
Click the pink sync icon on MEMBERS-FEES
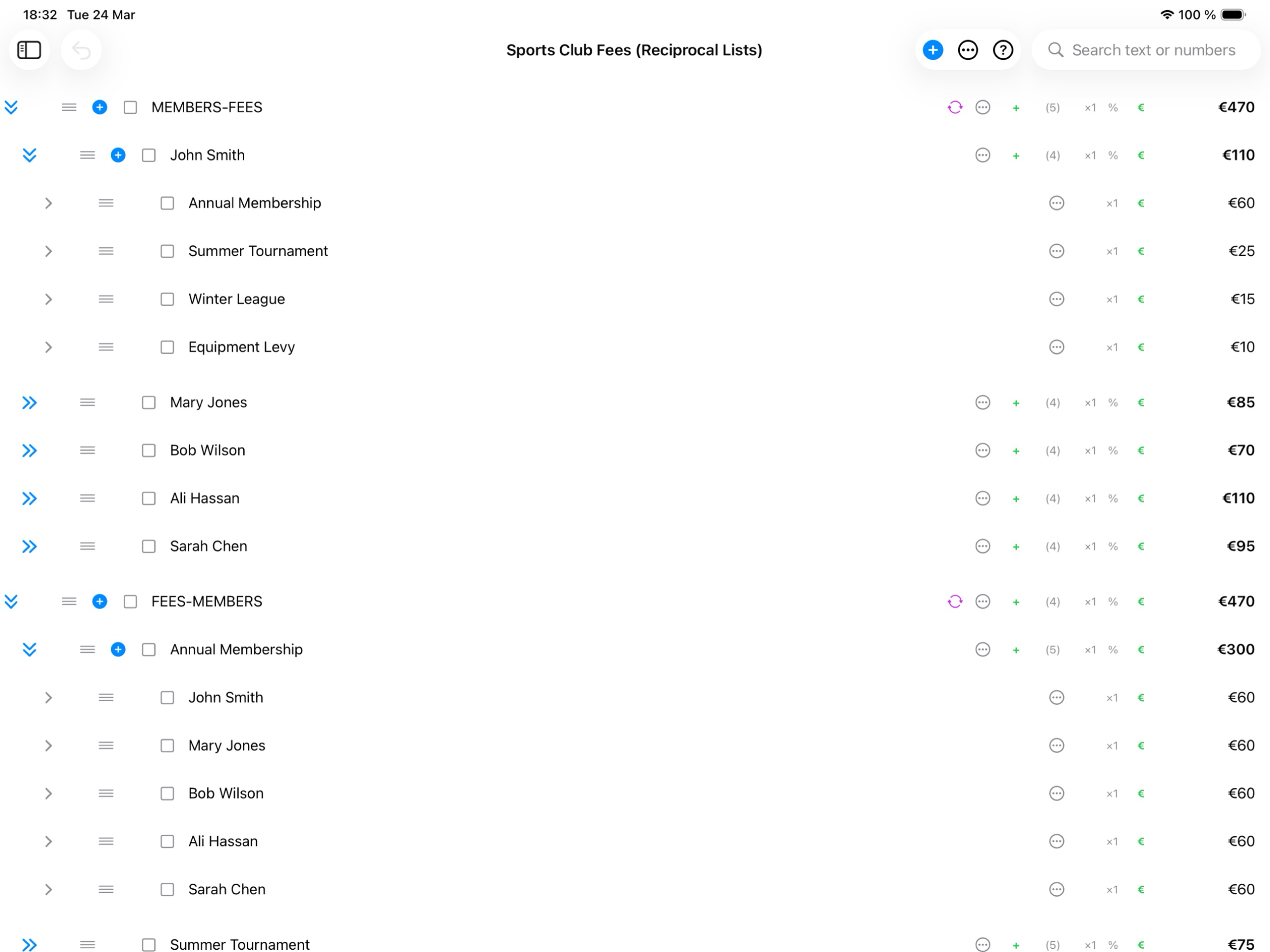click(955, 107)
